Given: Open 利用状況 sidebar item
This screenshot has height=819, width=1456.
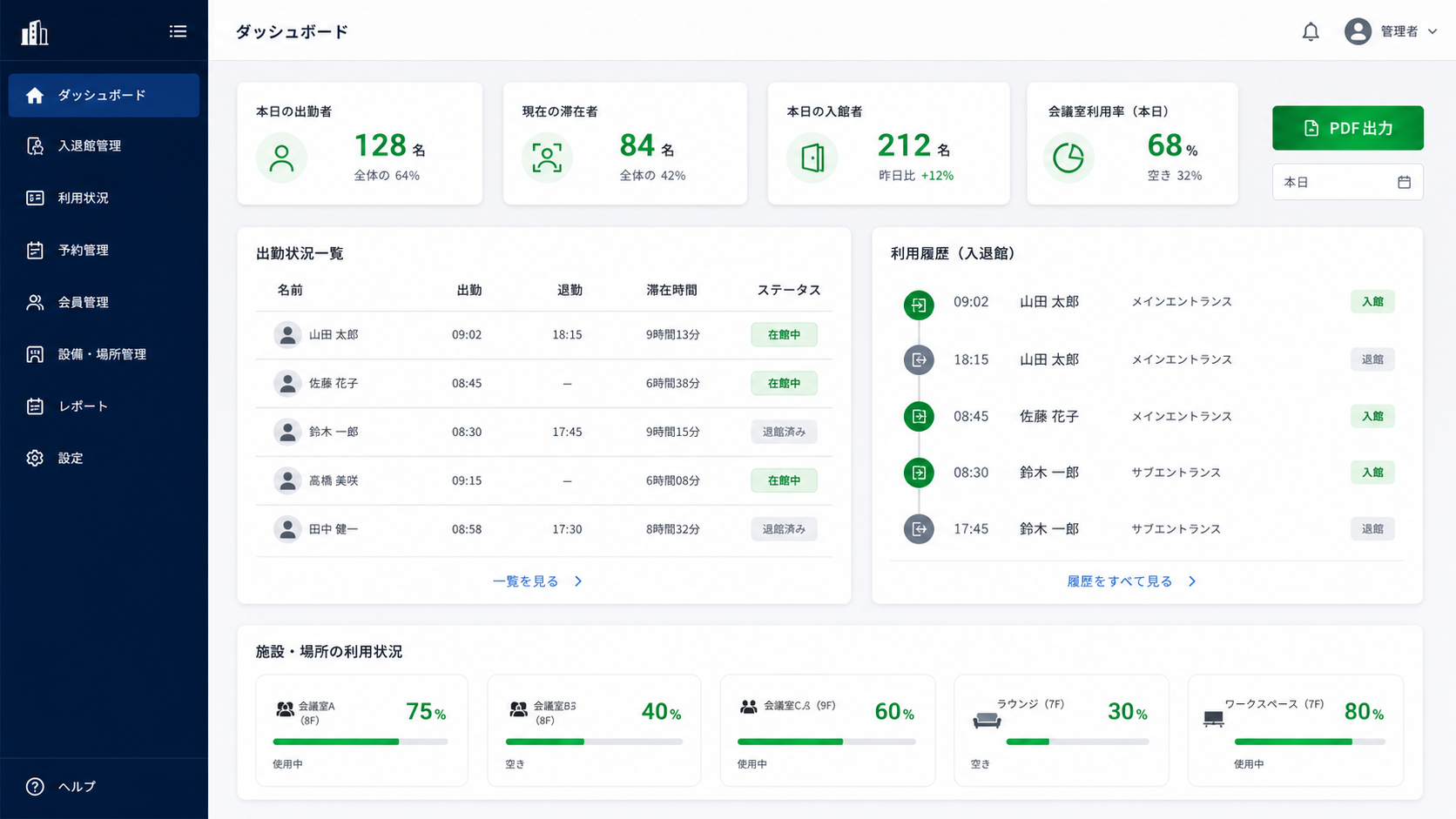Looking at the screenshot, I should coord(104,198).
